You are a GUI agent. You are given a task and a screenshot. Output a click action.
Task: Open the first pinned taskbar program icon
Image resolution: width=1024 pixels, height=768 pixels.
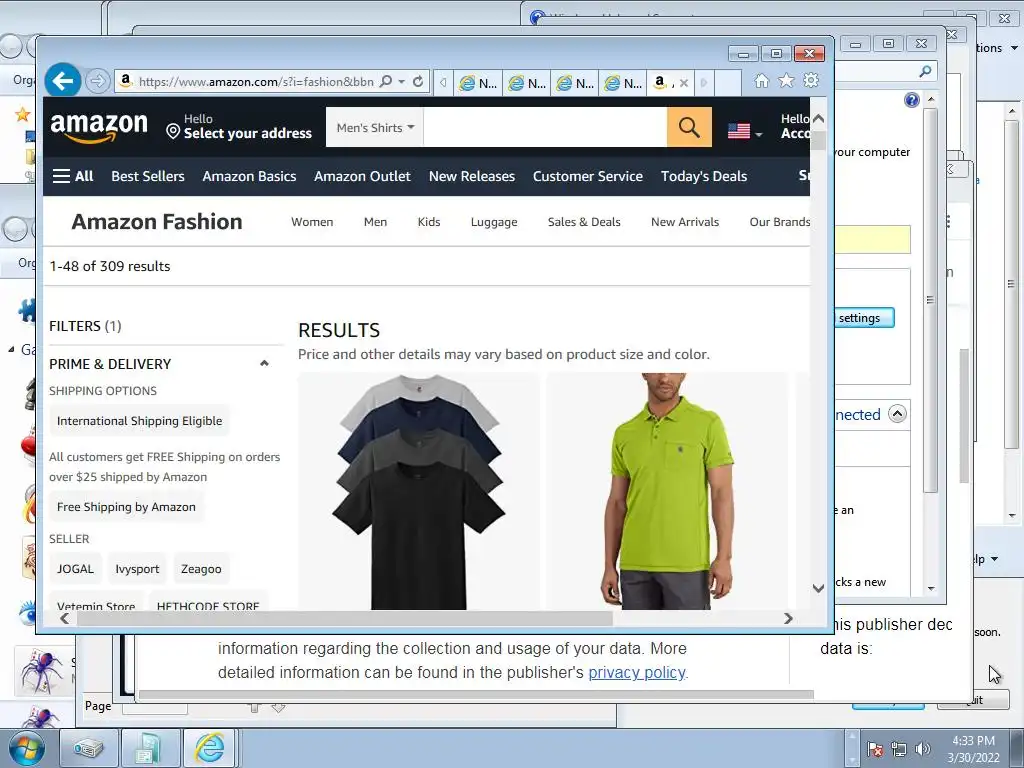[88, 748]
